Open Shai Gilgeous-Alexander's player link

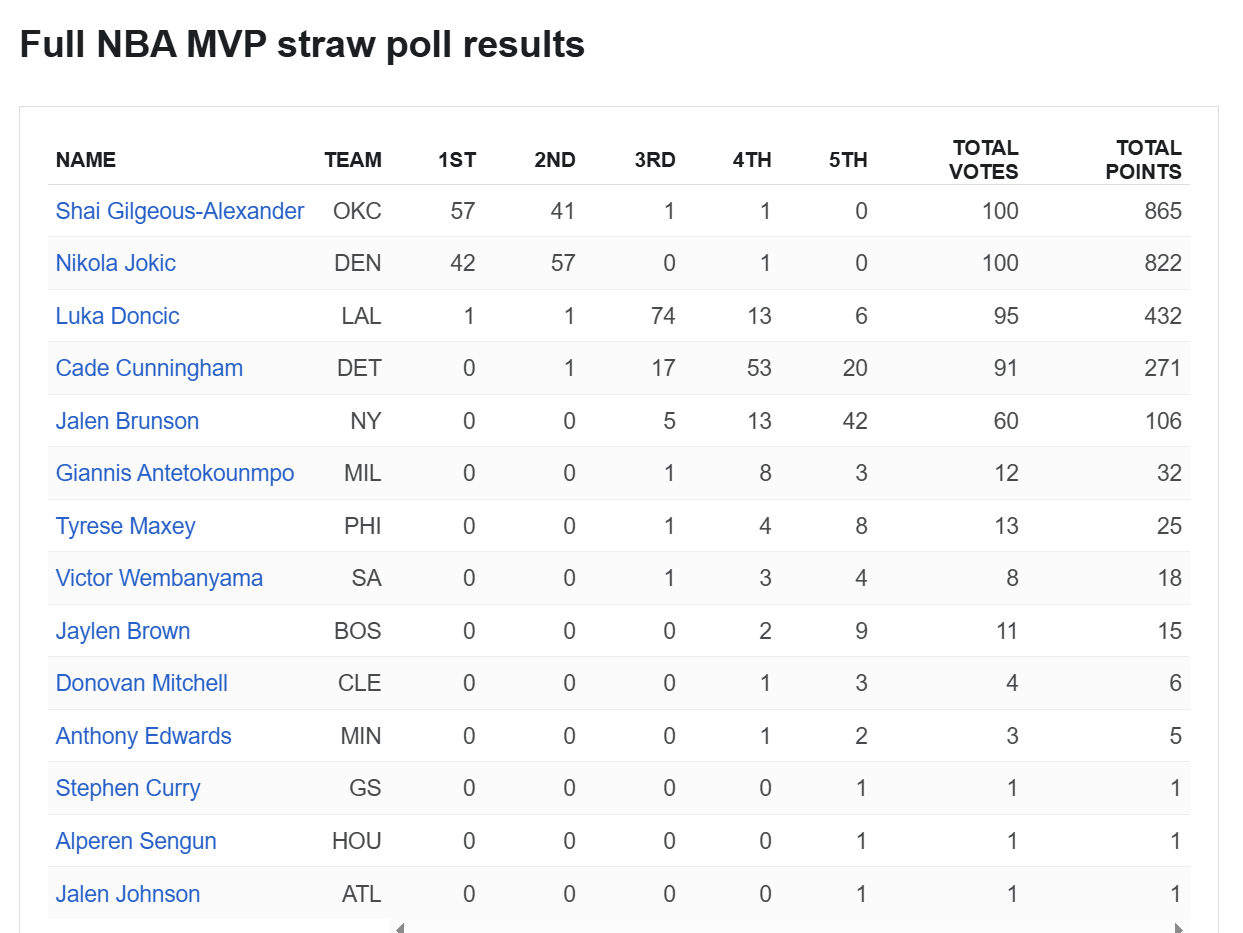tap(180, 211)
